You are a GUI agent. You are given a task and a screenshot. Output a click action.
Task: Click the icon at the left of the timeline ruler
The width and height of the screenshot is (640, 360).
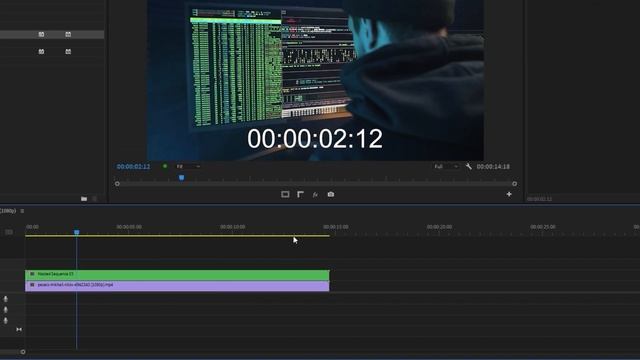point(9,232)
